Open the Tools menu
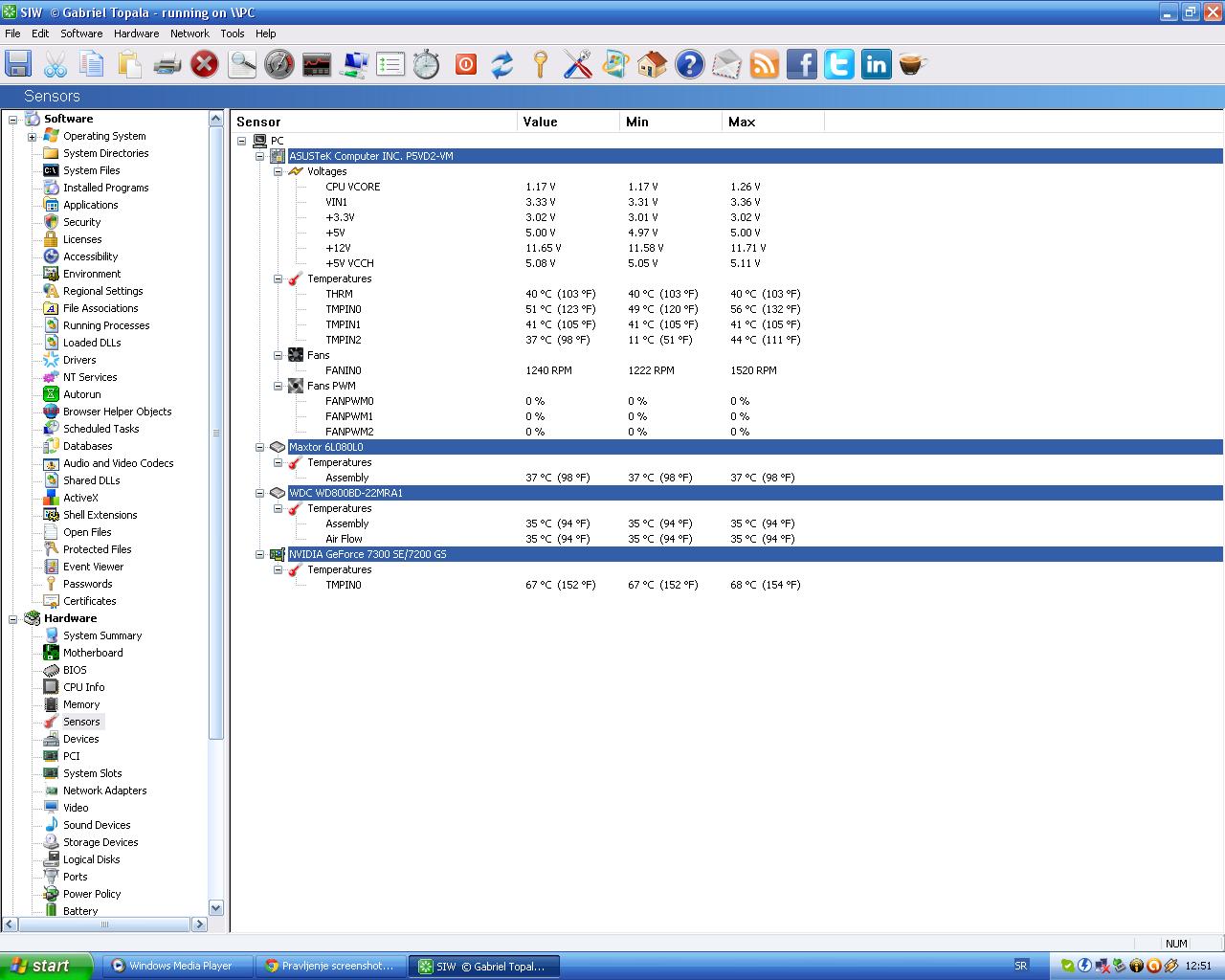The image size is (1225, 980). (x=232, y=33)
